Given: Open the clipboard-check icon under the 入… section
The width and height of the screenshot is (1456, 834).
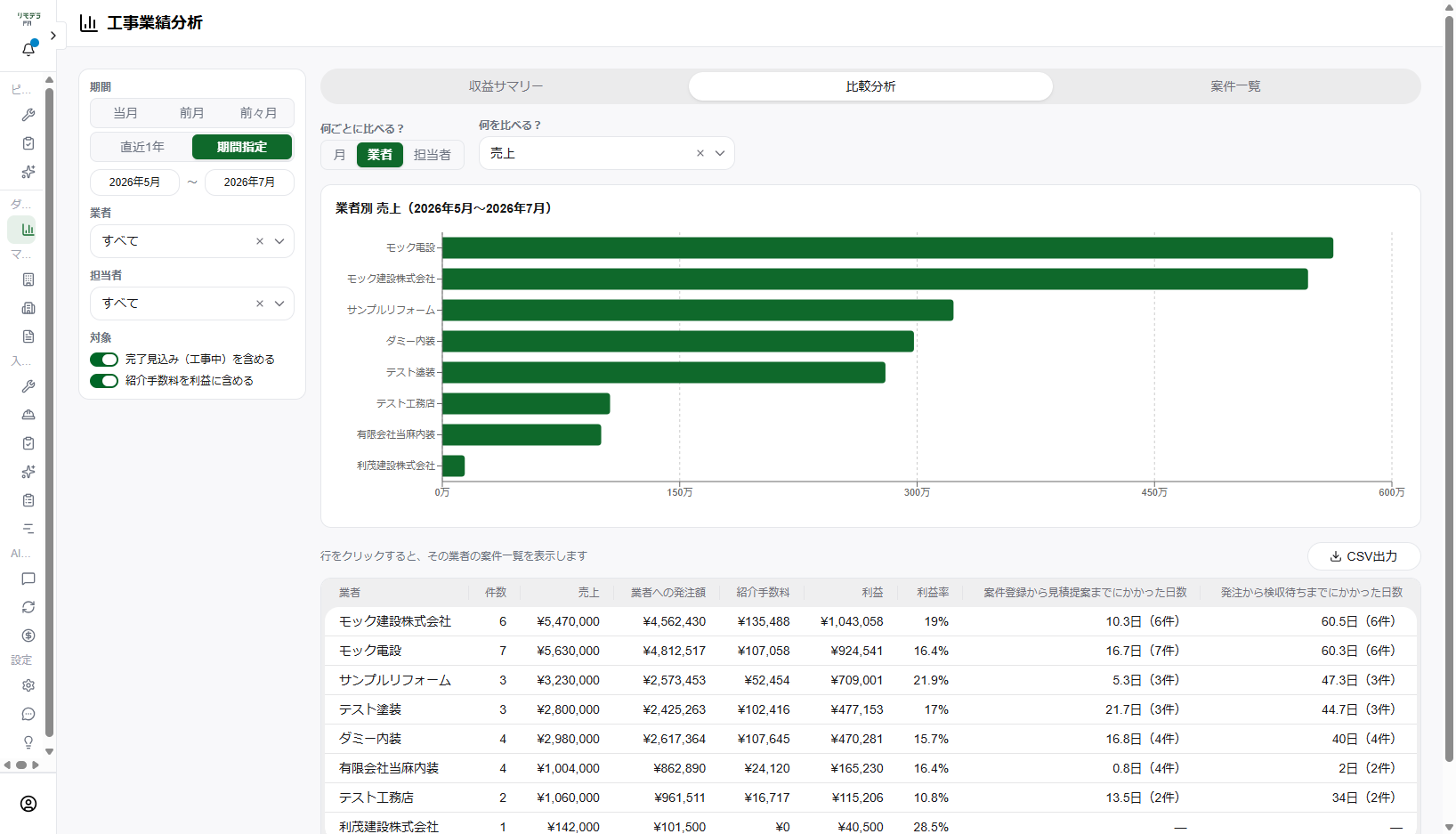Looking at the screenshot, I should 28,443.
